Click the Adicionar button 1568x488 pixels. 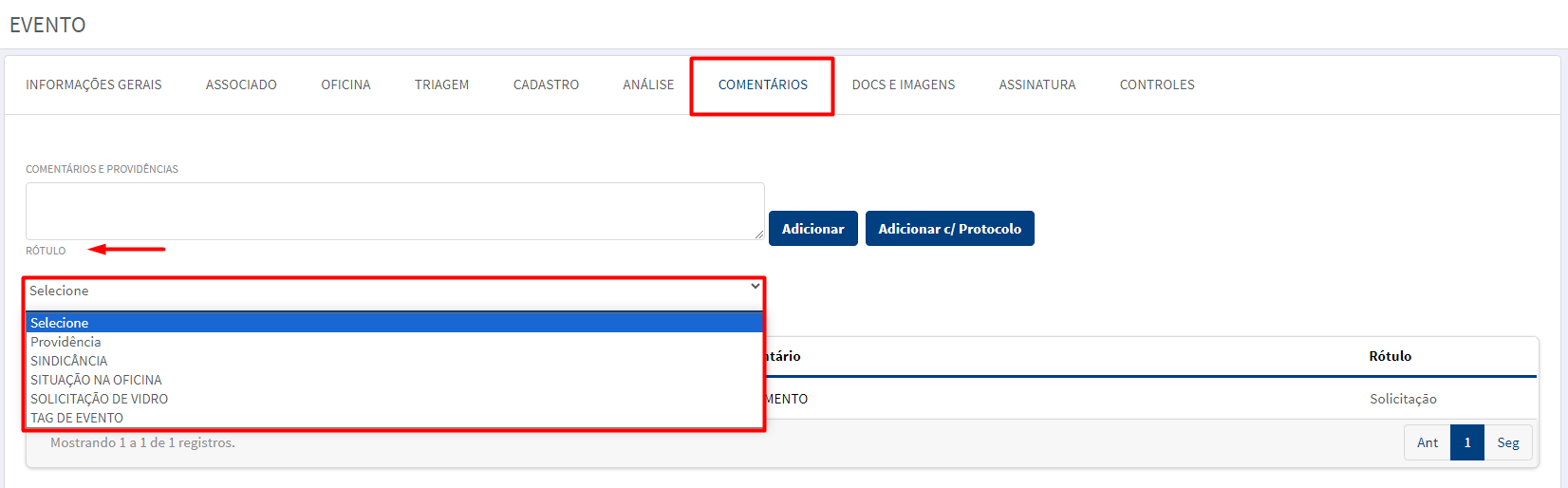(x=813, y=229)
